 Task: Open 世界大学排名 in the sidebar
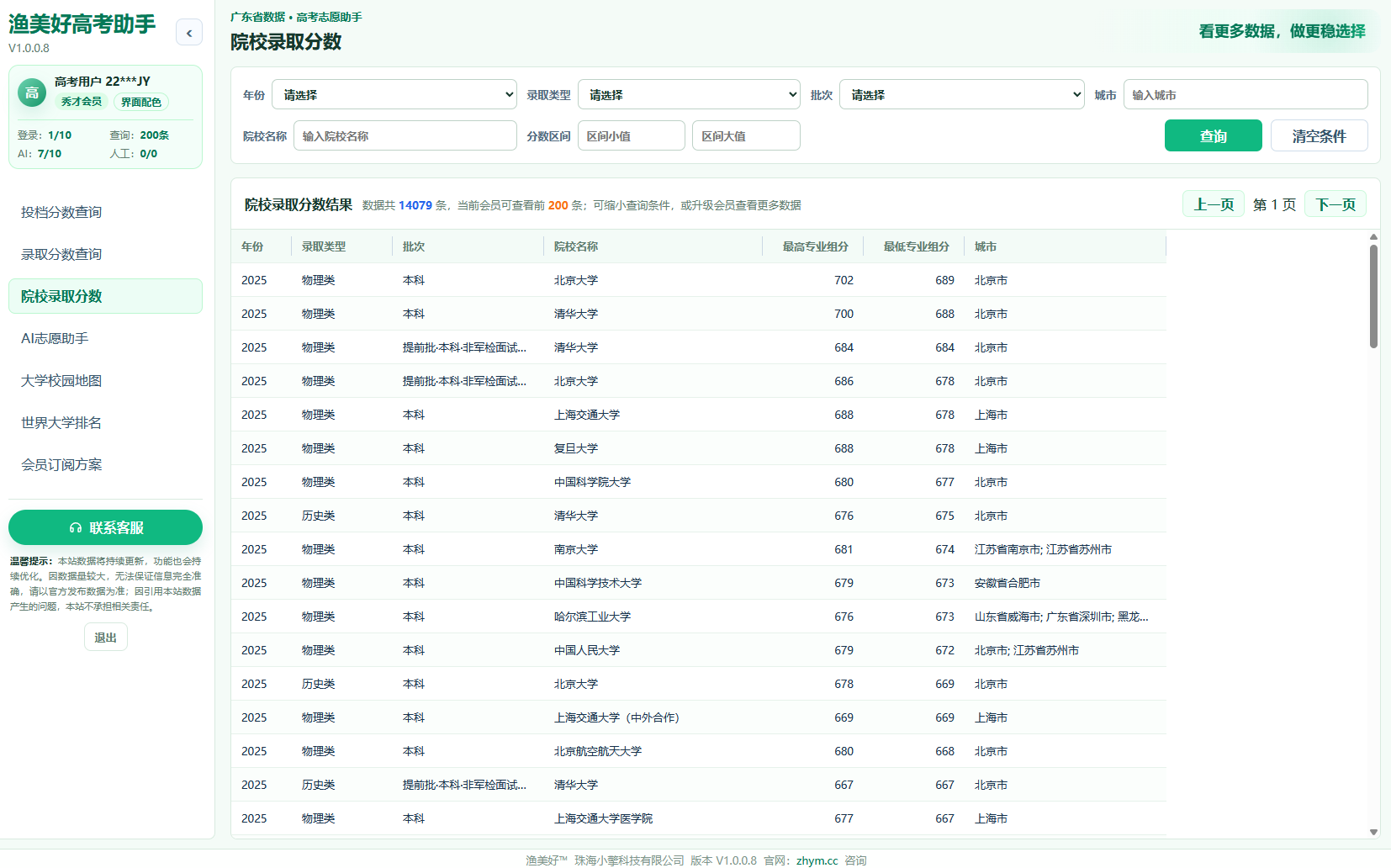[105, 422]
